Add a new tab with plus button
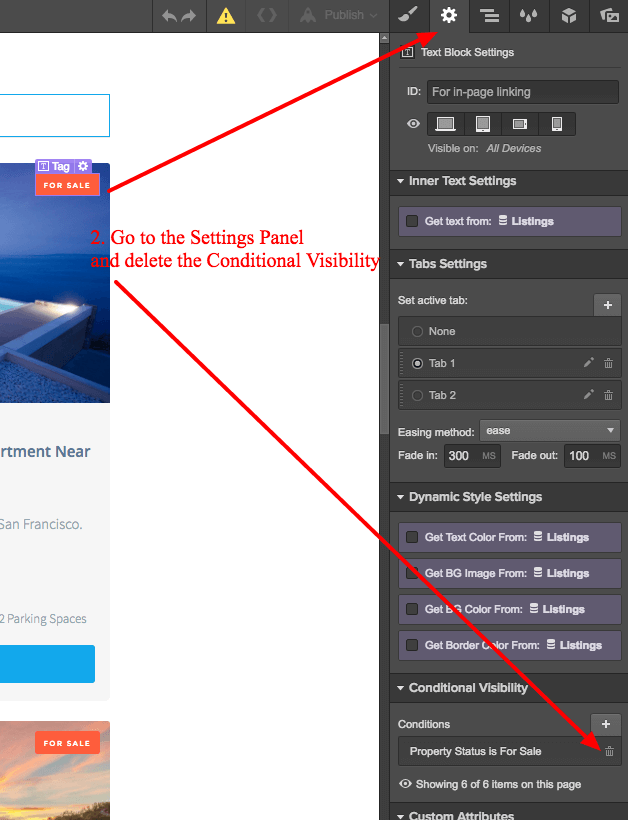 pos(608,305)
